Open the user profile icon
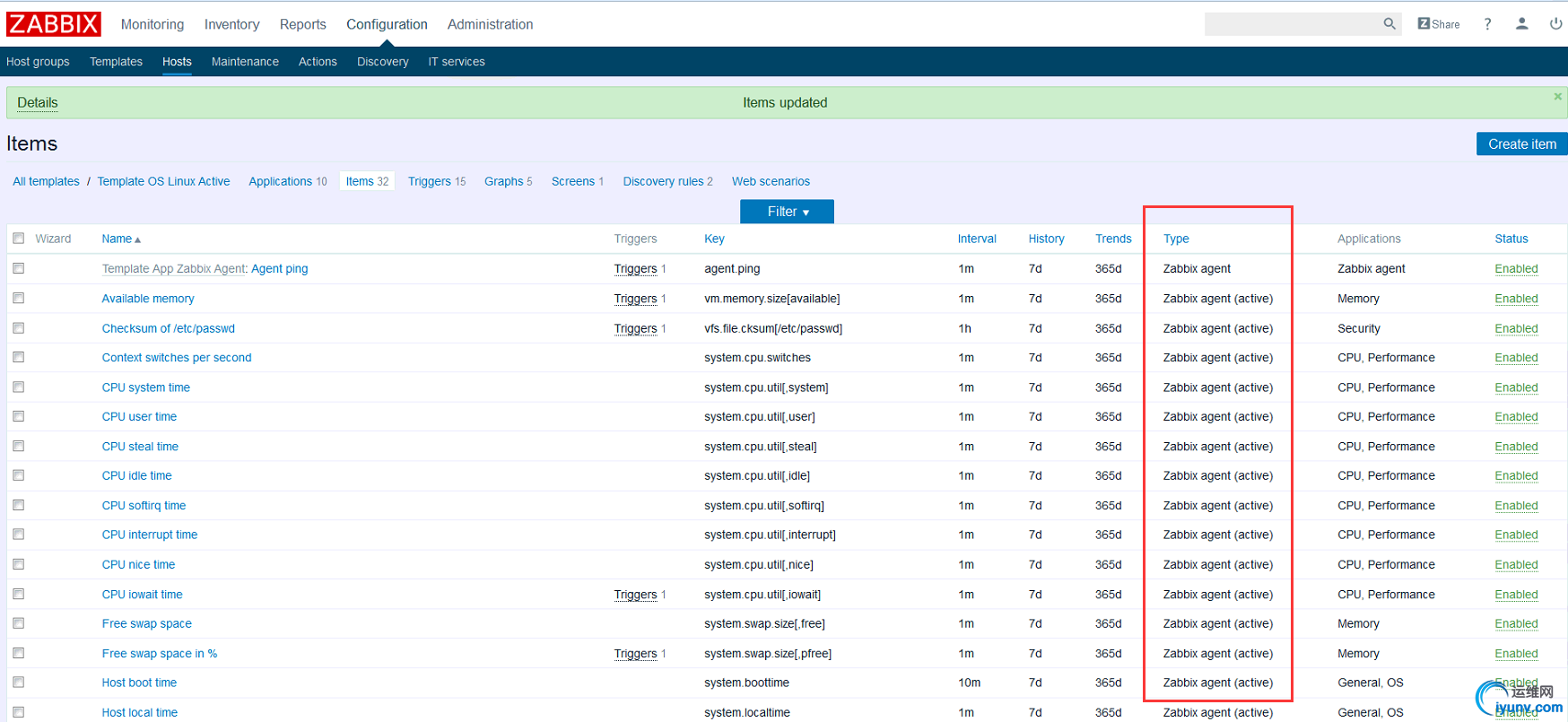 tap(1521, 24)
